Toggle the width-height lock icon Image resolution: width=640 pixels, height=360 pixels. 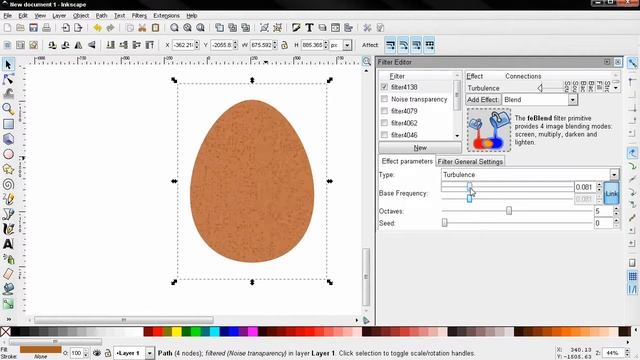coord(284,45)
